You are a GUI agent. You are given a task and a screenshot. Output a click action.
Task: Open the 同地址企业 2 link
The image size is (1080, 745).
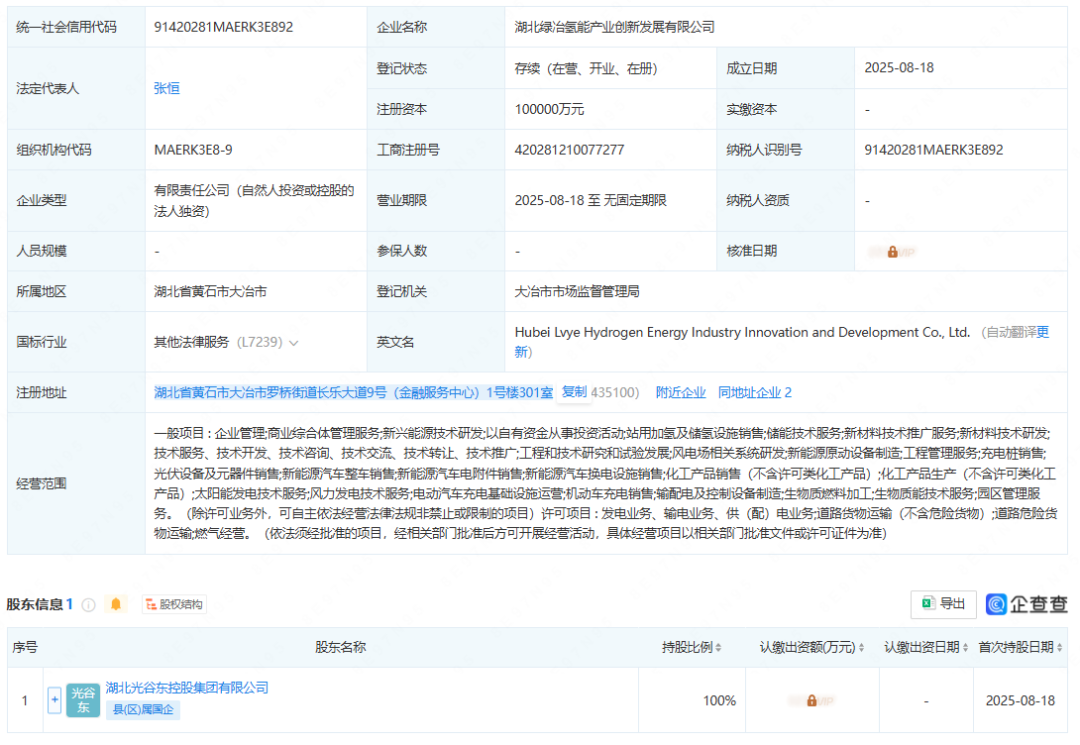(x=755, y=392)
